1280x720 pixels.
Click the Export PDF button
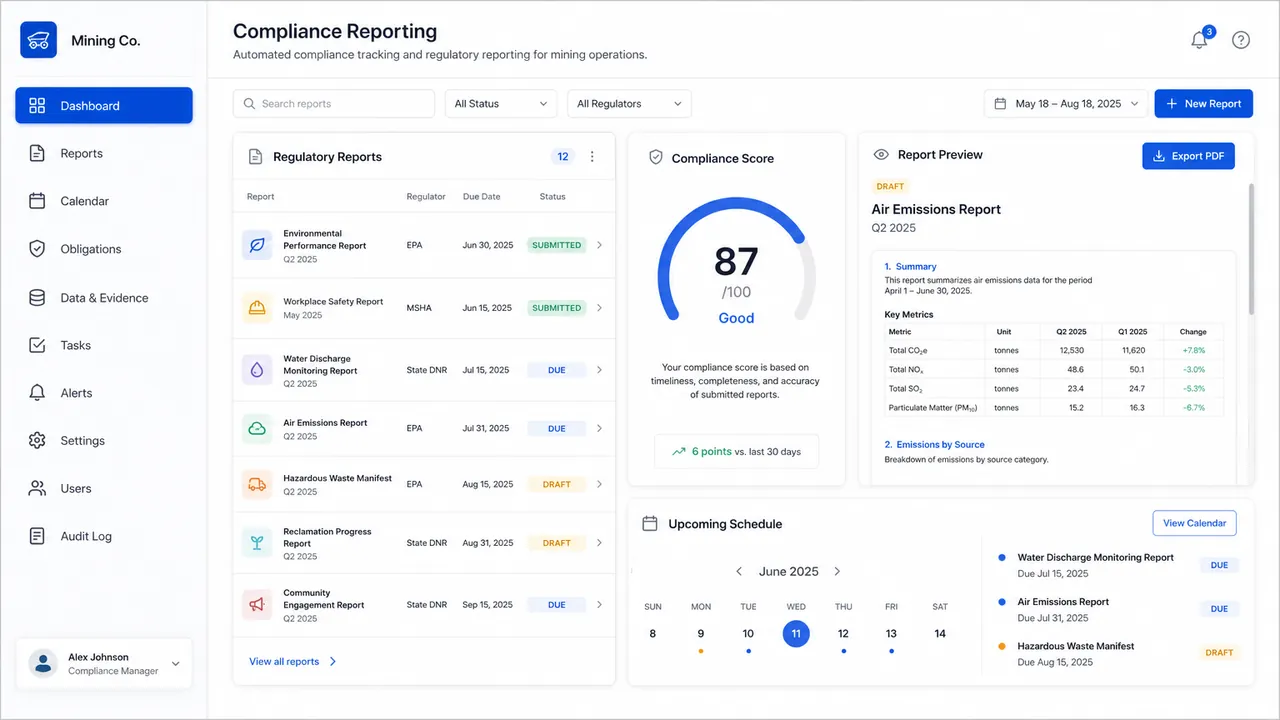point(1189,156)
